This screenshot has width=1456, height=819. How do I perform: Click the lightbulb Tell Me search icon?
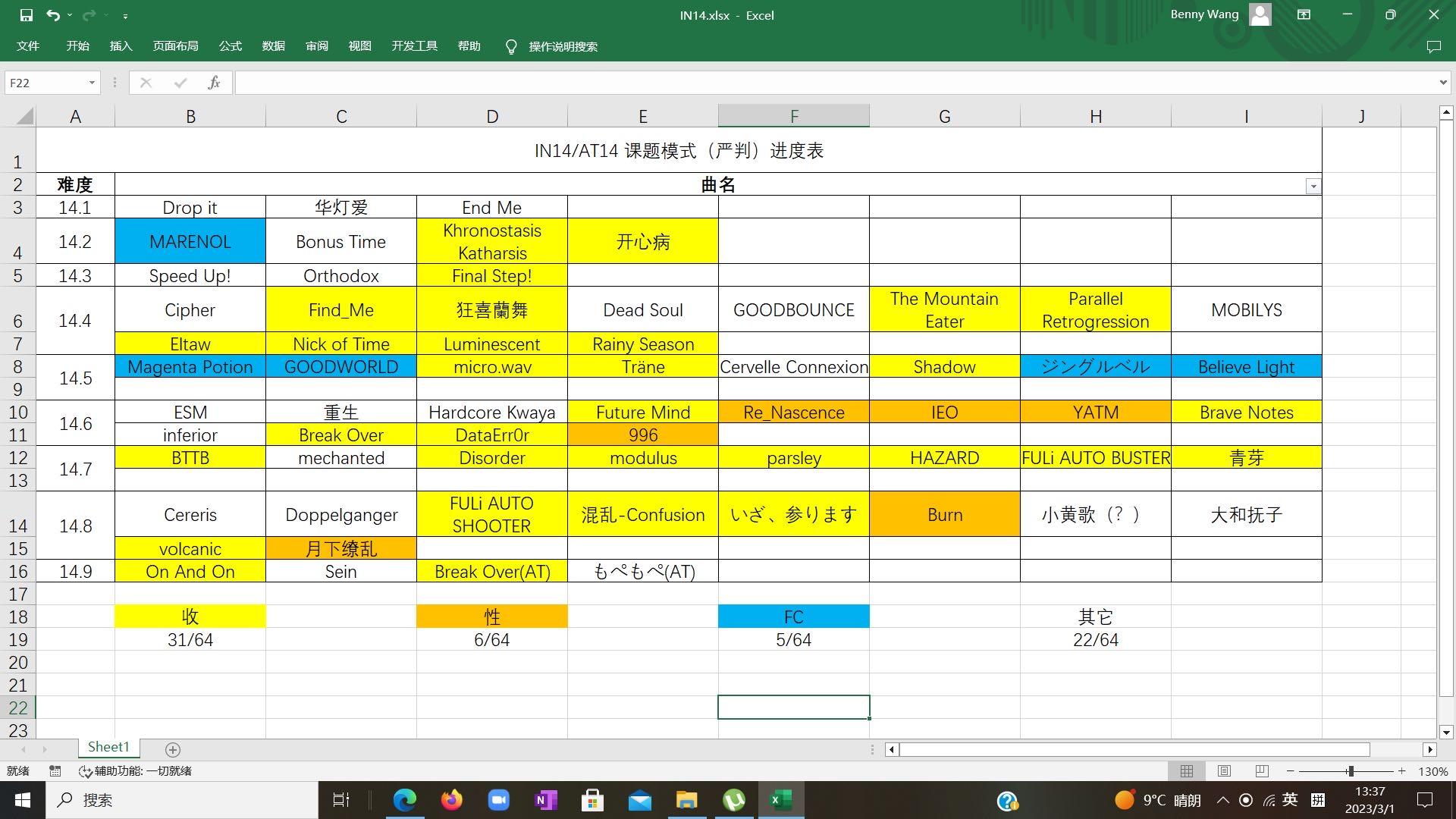(511, 47)
